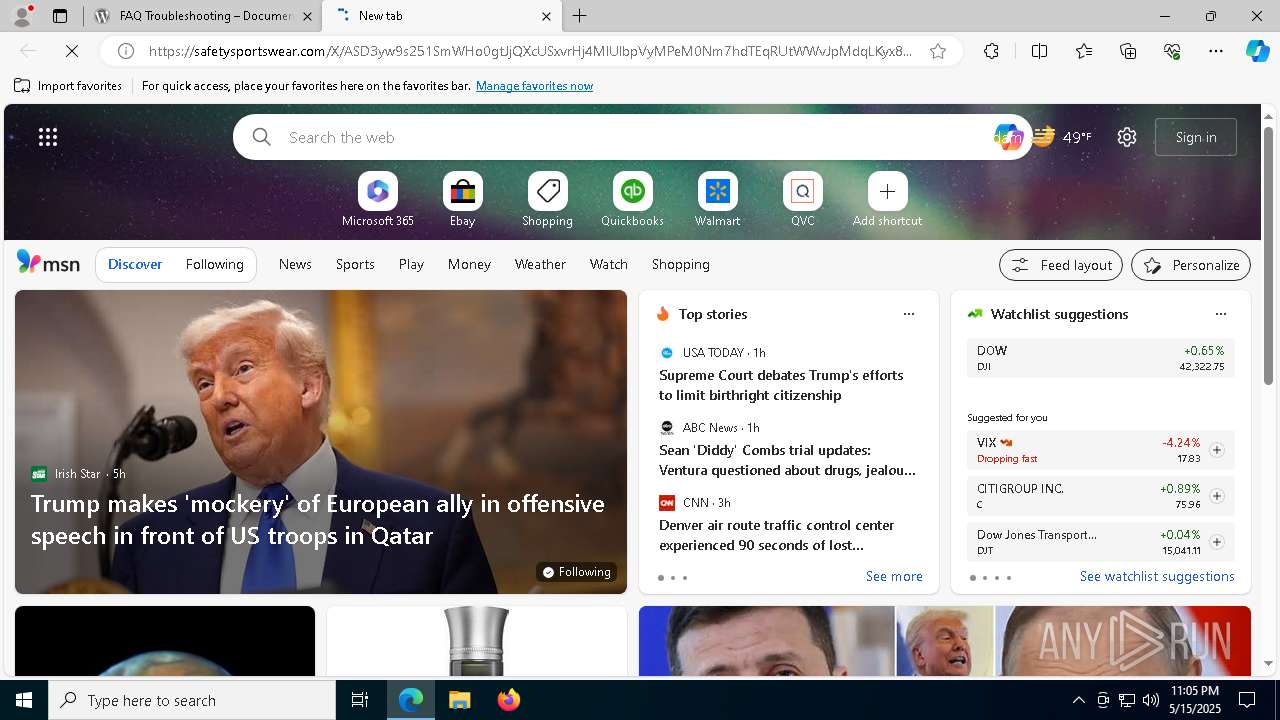The height and width of the screenshot is (720, 1280).
Task: Stop loading the page
Action: [72, 51]
